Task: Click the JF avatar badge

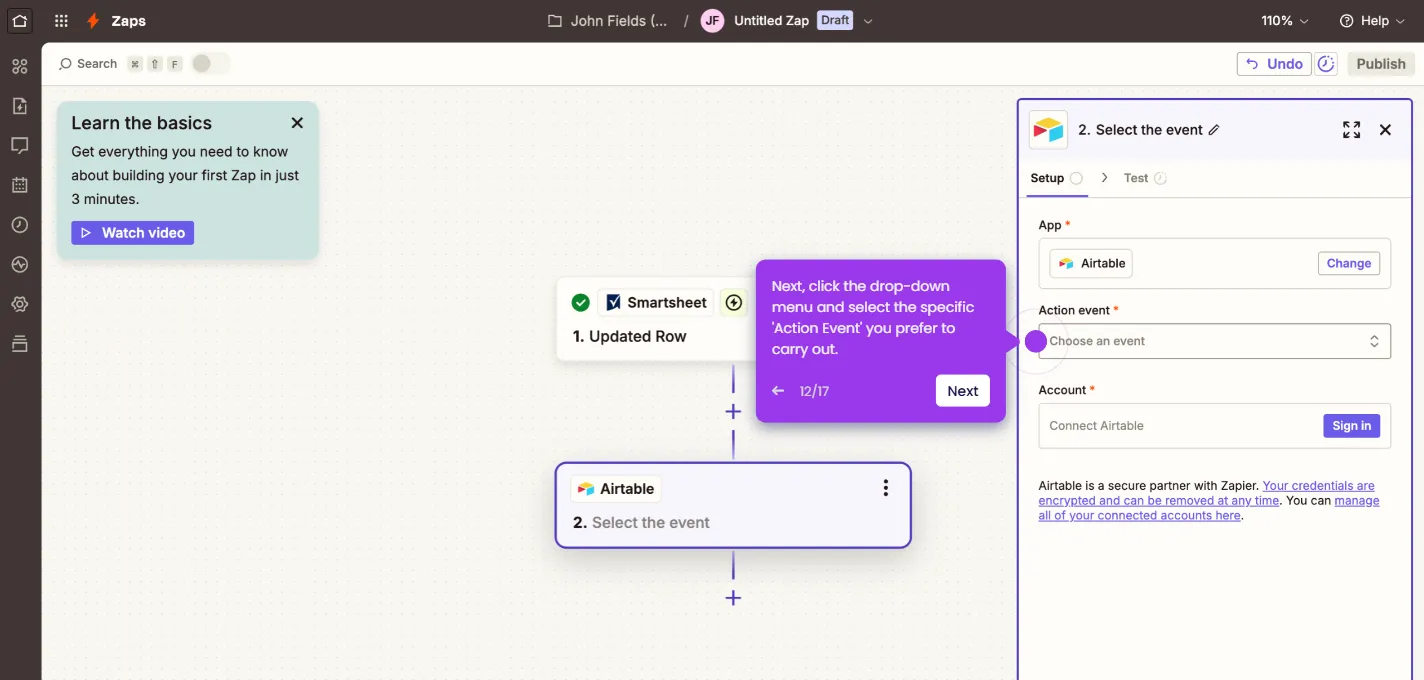Action: point(712,21)
